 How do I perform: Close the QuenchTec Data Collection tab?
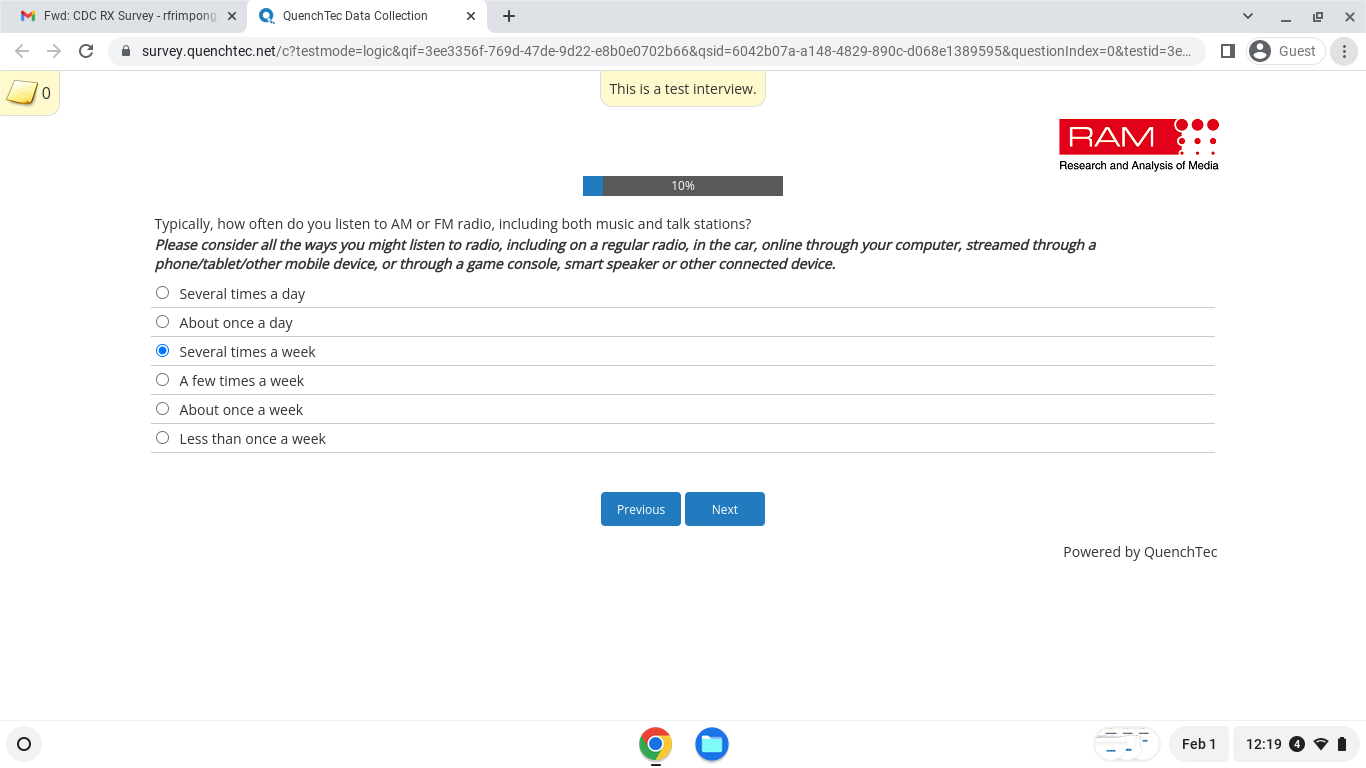pos(471,16)
